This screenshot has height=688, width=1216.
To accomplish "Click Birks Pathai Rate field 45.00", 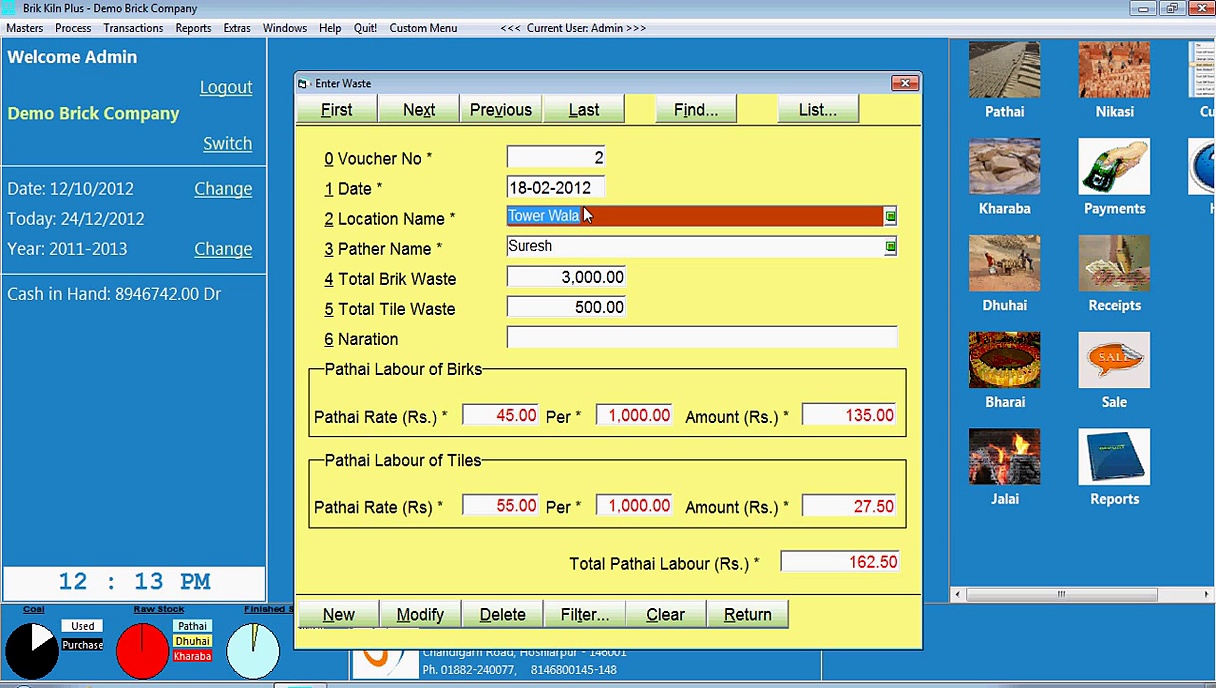I will click(x=500, y=415).
